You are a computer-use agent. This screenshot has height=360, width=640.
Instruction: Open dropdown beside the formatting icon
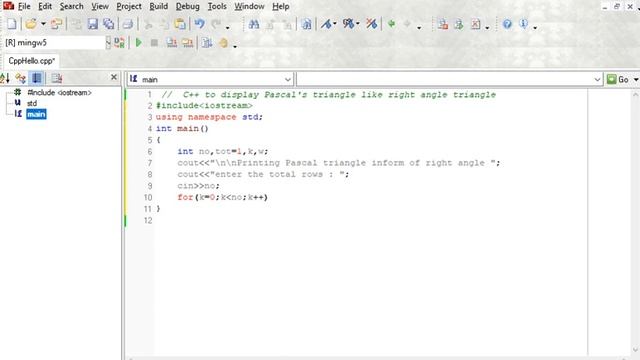tap(335, 24)
